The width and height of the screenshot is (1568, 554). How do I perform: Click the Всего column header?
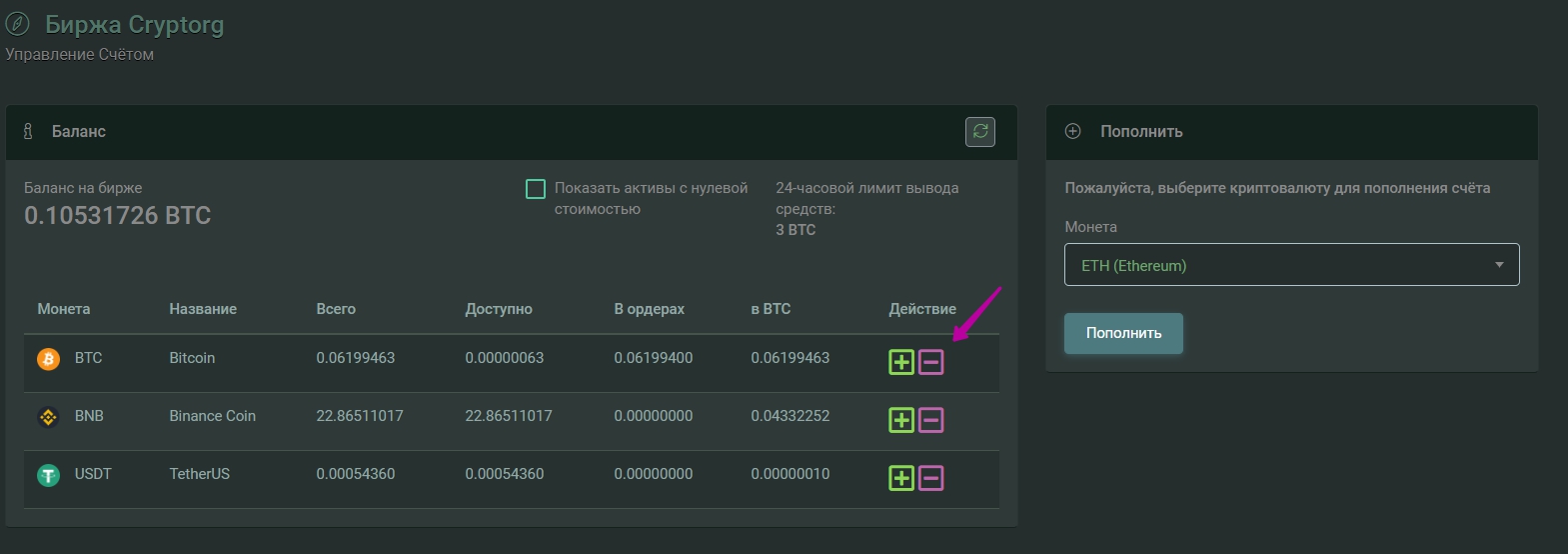336,309
